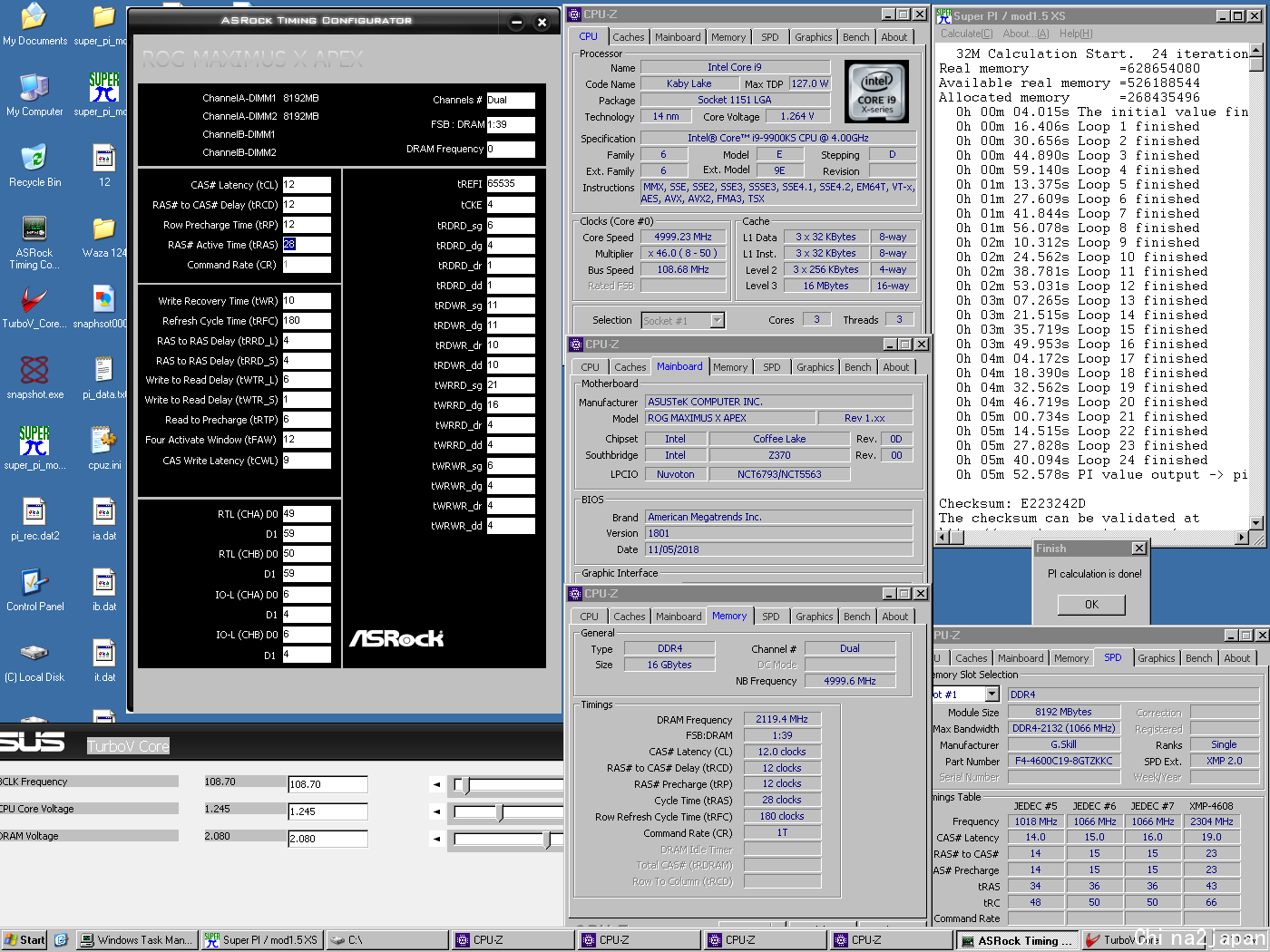1270x952 pixels.
Task: Move the CPU Core Voltage slider thumb
Action: tap(500, 812)
